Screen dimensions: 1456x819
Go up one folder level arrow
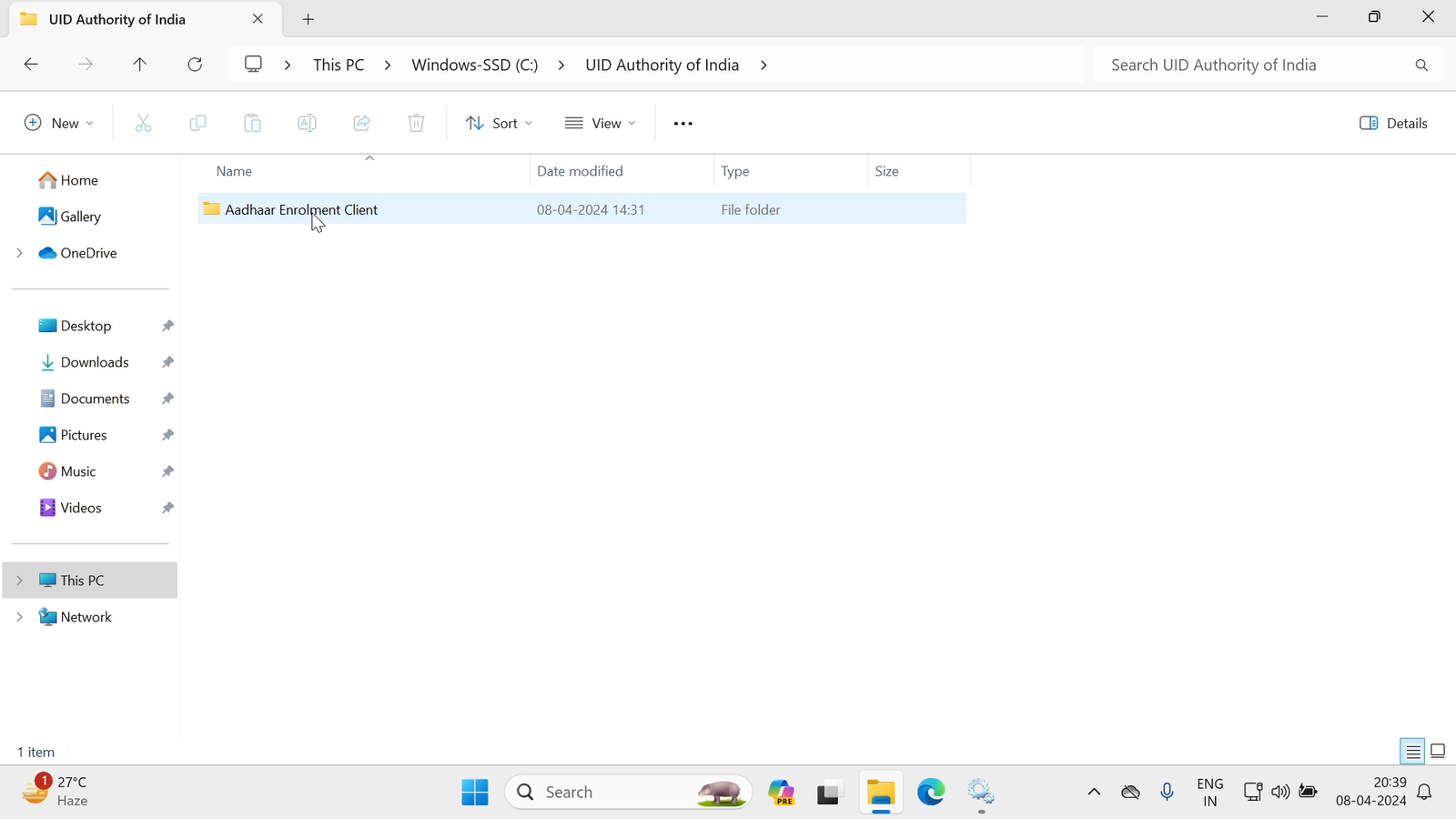pos(140,65)
